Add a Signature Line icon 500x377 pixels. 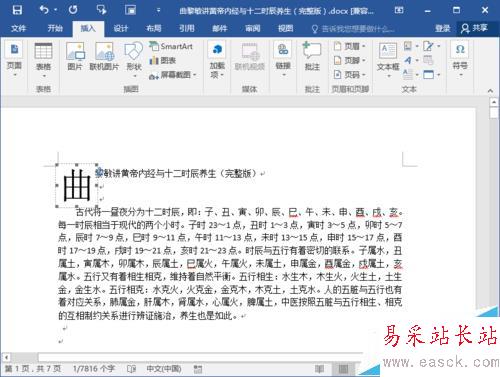click(x=431, y=46)
